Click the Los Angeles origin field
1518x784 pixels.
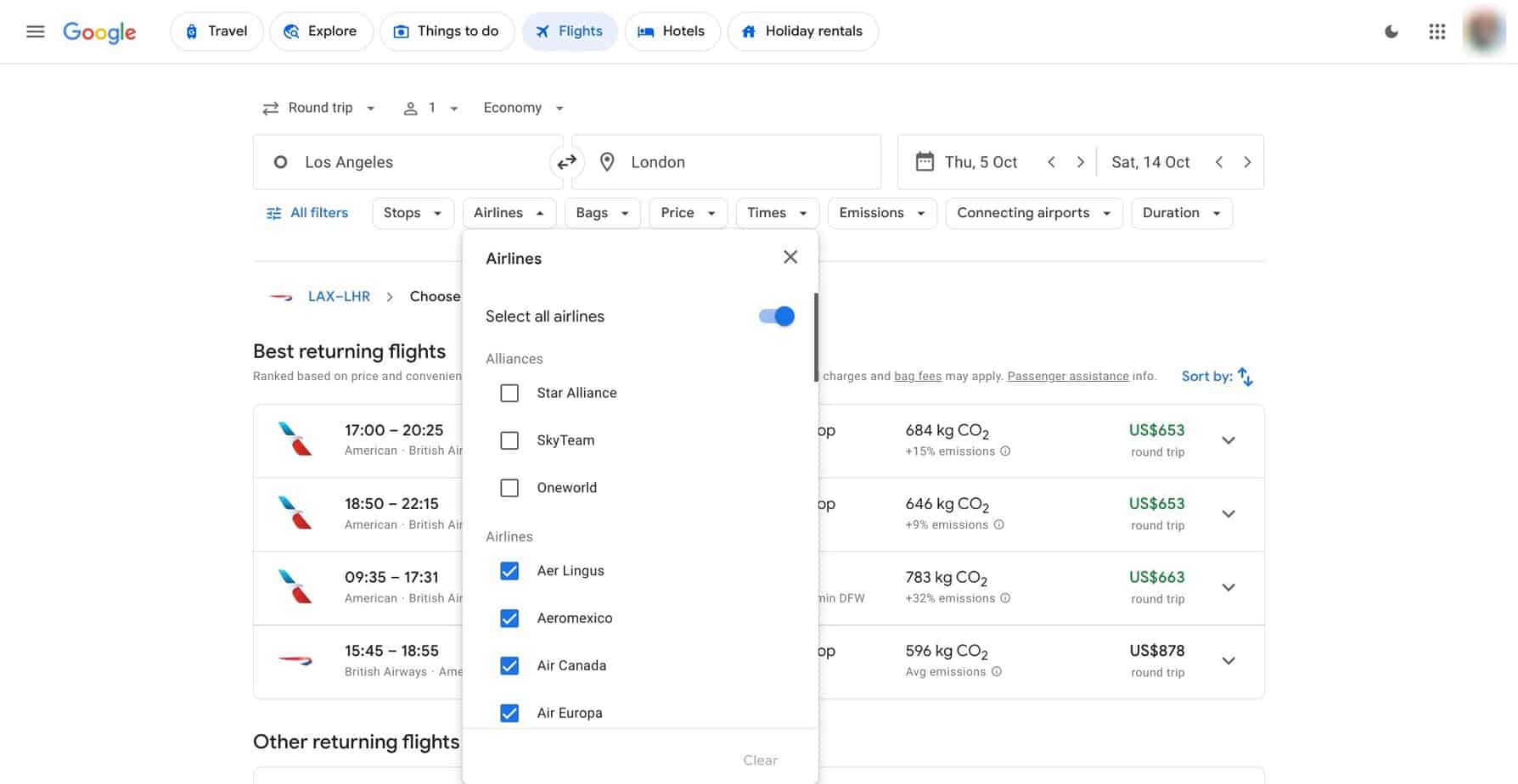point(408,162)
